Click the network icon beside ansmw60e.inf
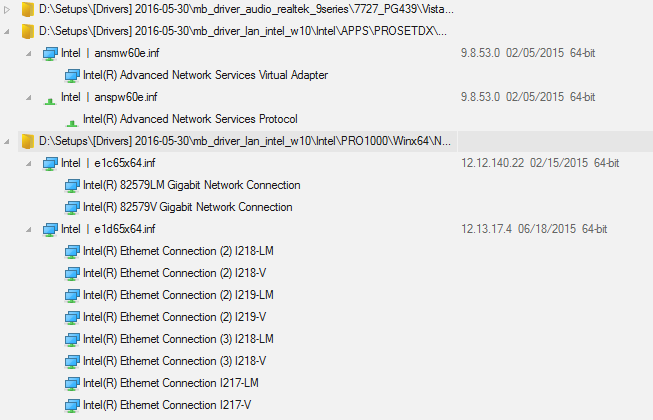653x420 pixels. click(x=50, y=54)
